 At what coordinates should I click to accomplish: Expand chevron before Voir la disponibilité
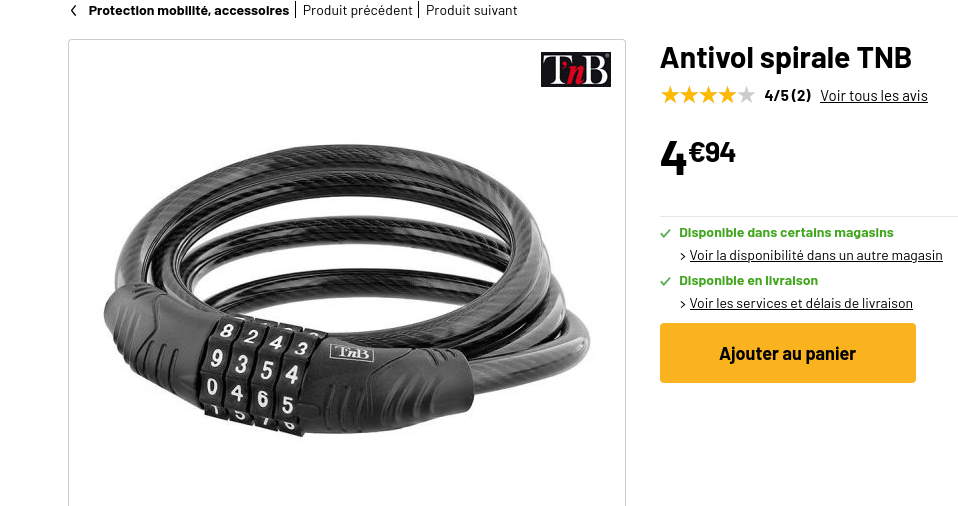click(x=683, y=256)
